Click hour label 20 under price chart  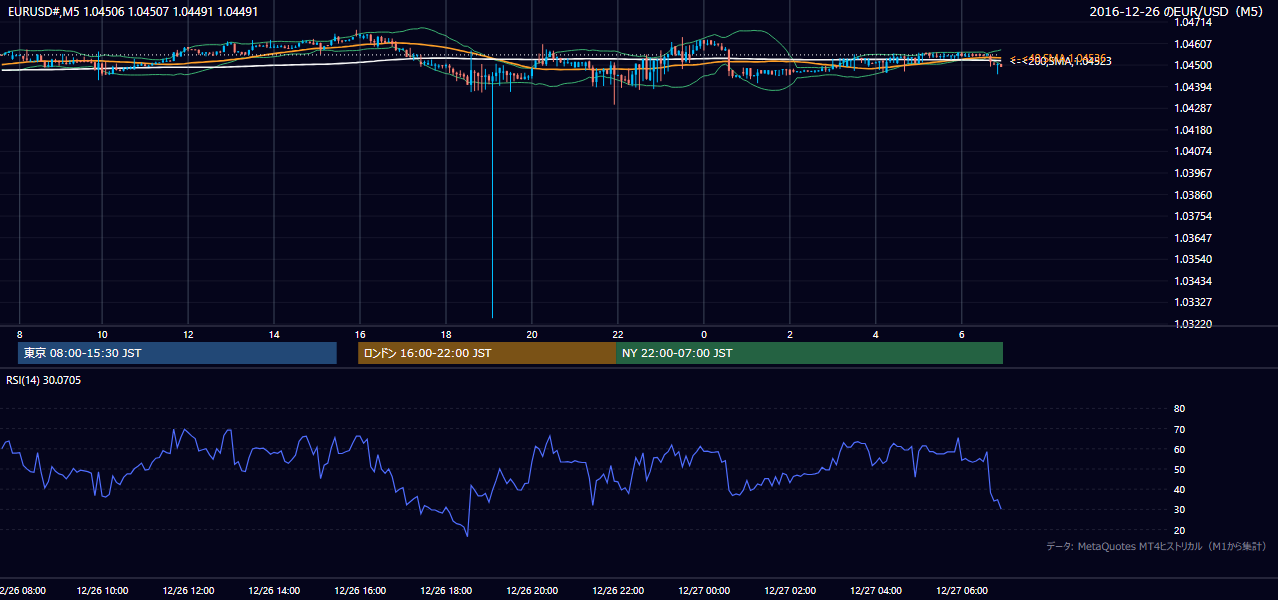click(532, 333)
